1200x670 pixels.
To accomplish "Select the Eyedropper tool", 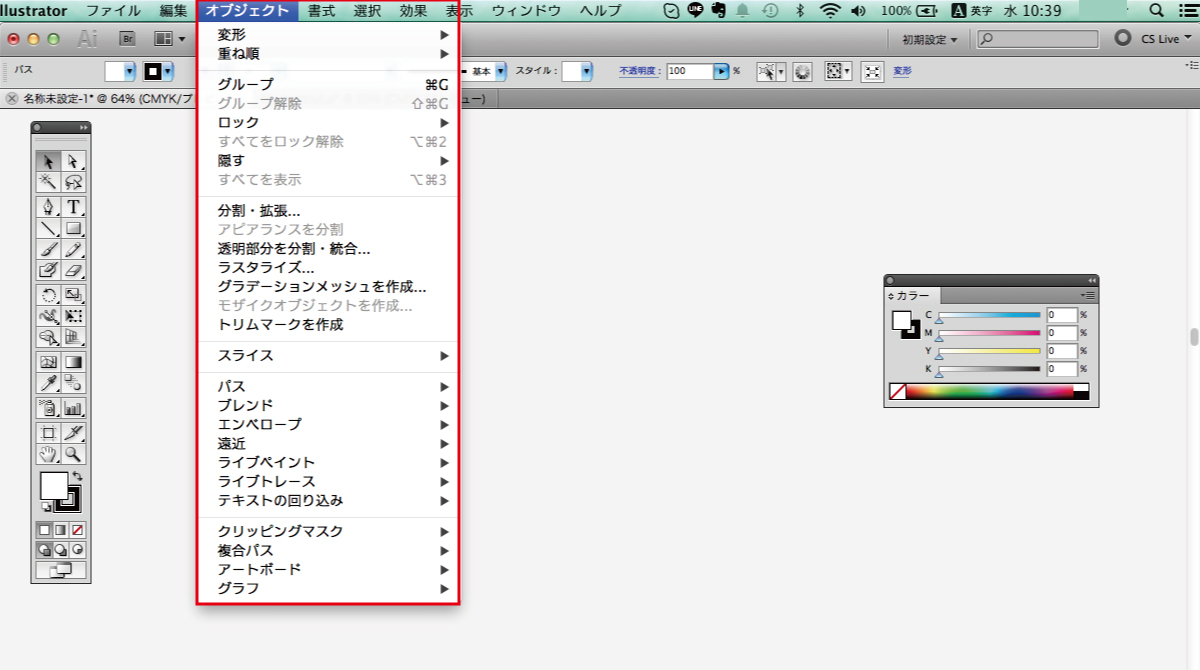I will click(x=48, y=383).
